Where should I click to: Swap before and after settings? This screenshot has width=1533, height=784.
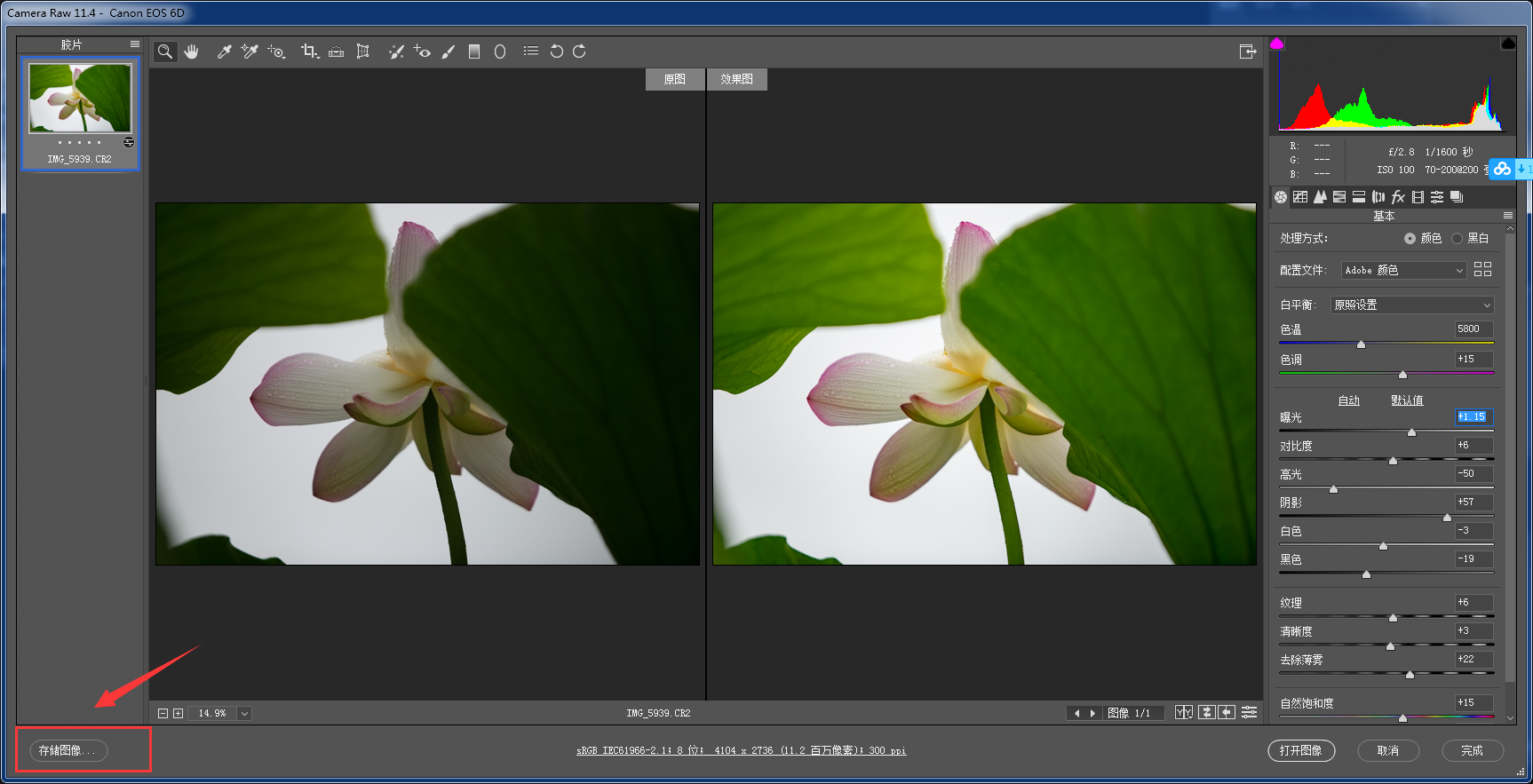click(x=1206, y=713)
